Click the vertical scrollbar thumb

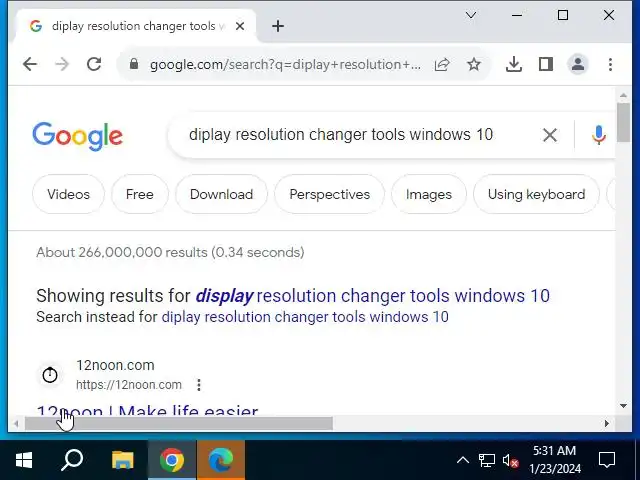(x=623, y=122)
